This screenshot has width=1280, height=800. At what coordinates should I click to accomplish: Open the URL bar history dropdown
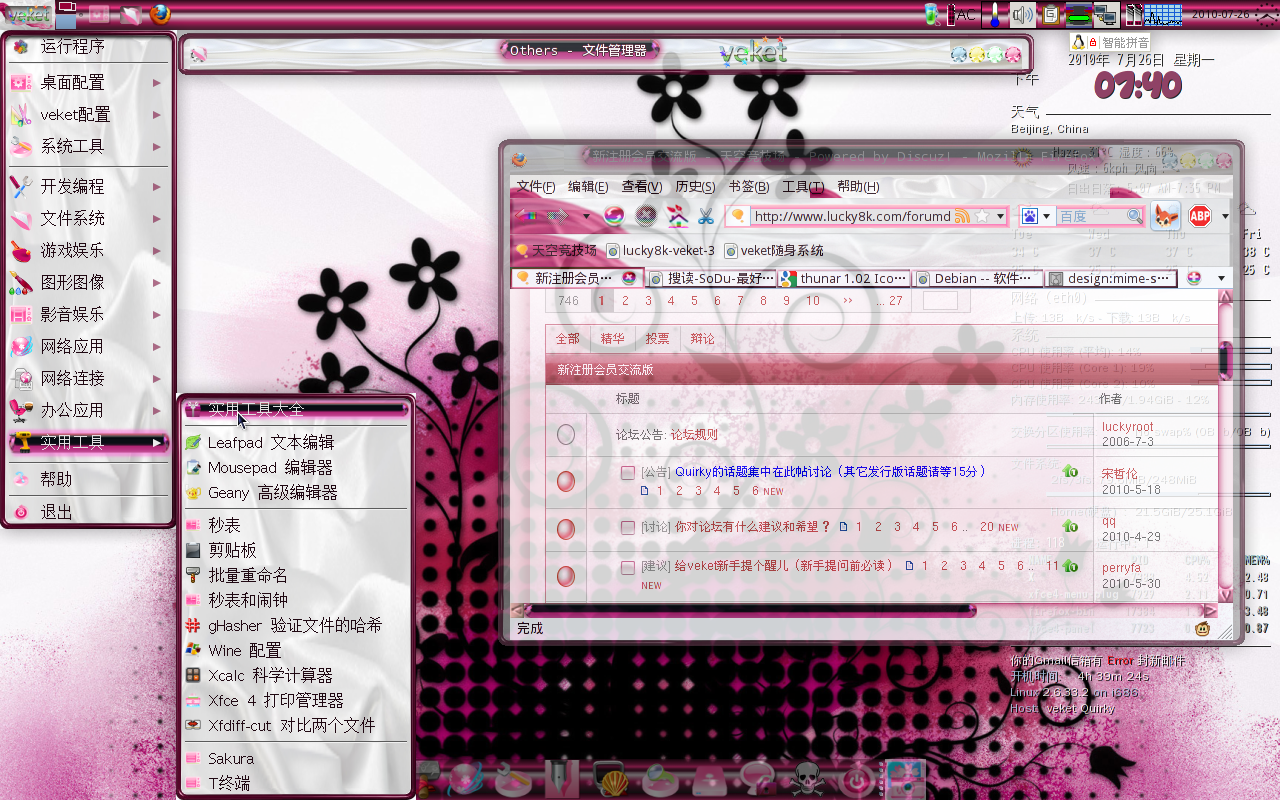tap(999, 216)
